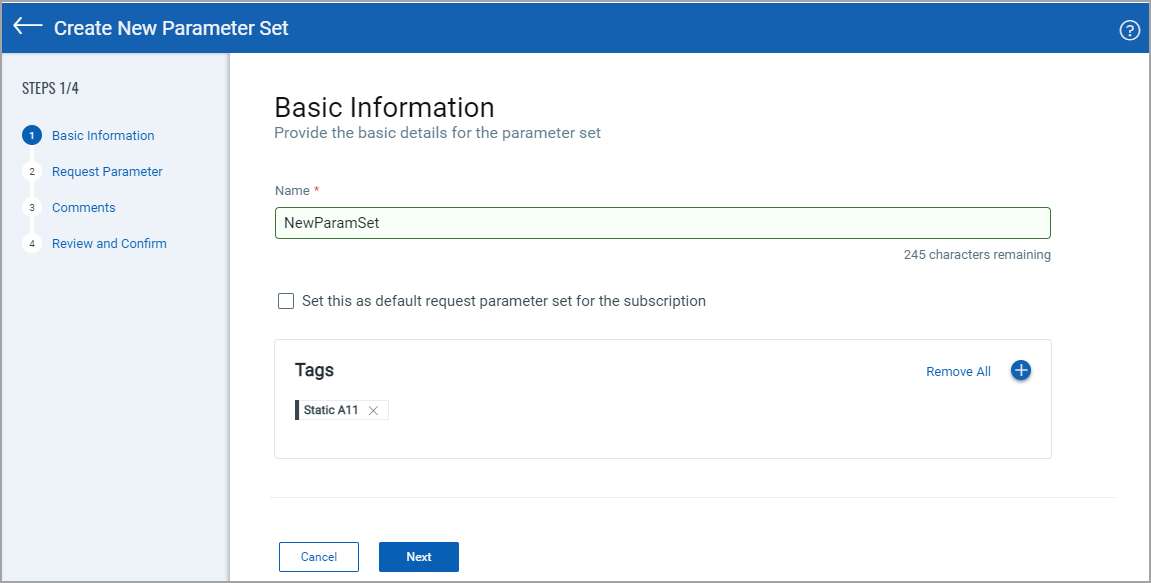Go to Request Parameter step
This screenshot has width=1151, height=583.
tap(107, 172)
